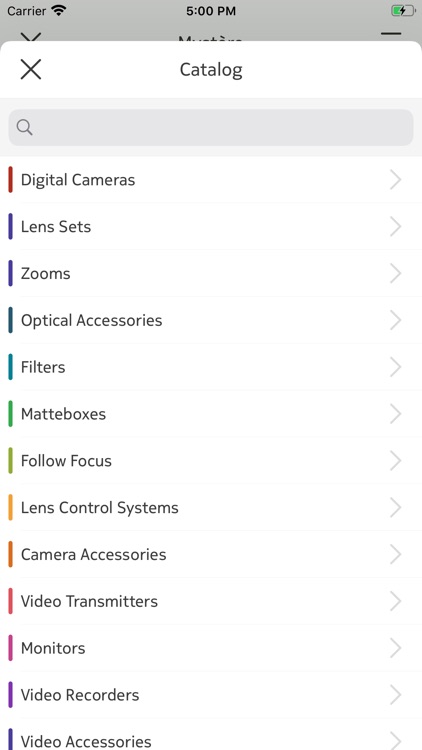Close the Catalog sheet with the X icon
The height and width of the screenshot is (750, 422).
coord(31,69)
